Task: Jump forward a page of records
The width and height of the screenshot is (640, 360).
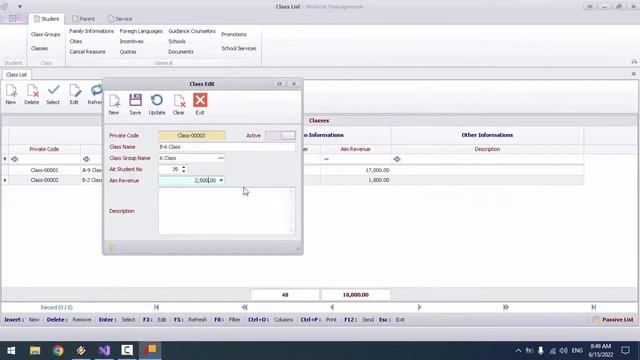Action: click(x=506, y=307)
